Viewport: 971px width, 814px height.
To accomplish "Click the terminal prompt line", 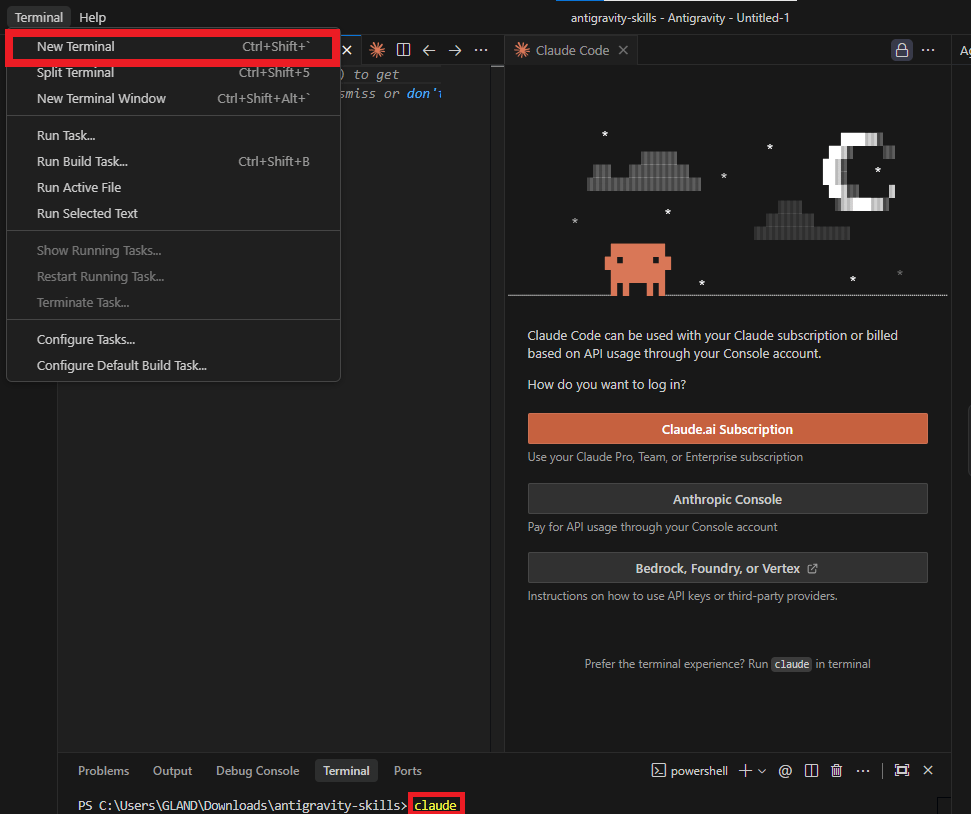I will [268, 805].
